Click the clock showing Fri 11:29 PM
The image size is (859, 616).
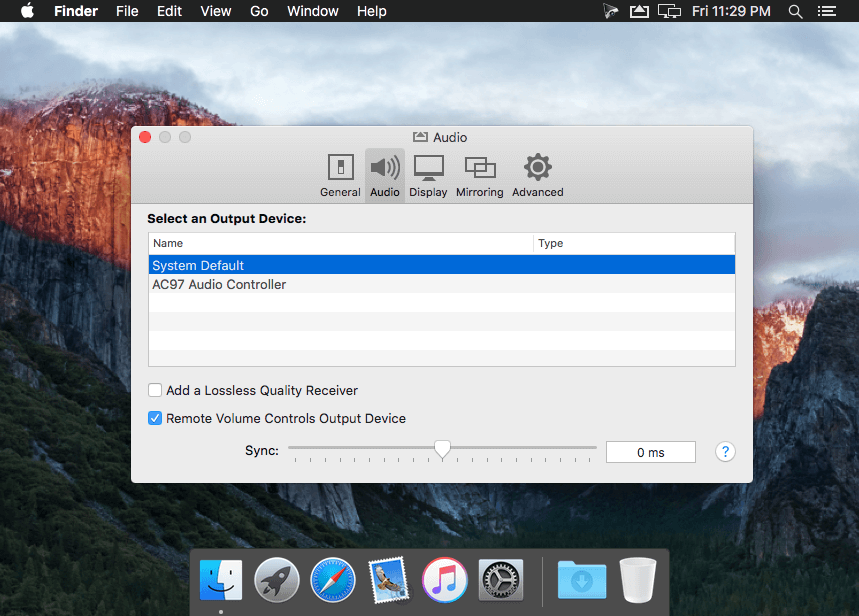pyautogui.click(x=731, y=11)
